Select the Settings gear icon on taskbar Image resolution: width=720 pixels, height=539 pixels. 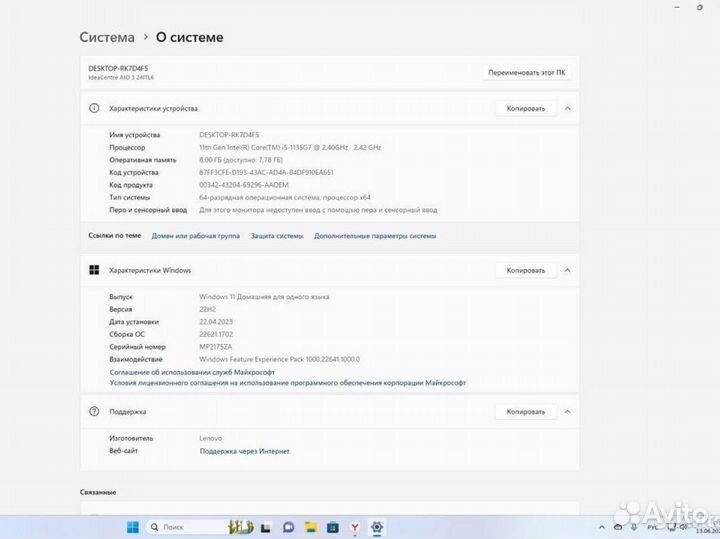tap(377, 527)
